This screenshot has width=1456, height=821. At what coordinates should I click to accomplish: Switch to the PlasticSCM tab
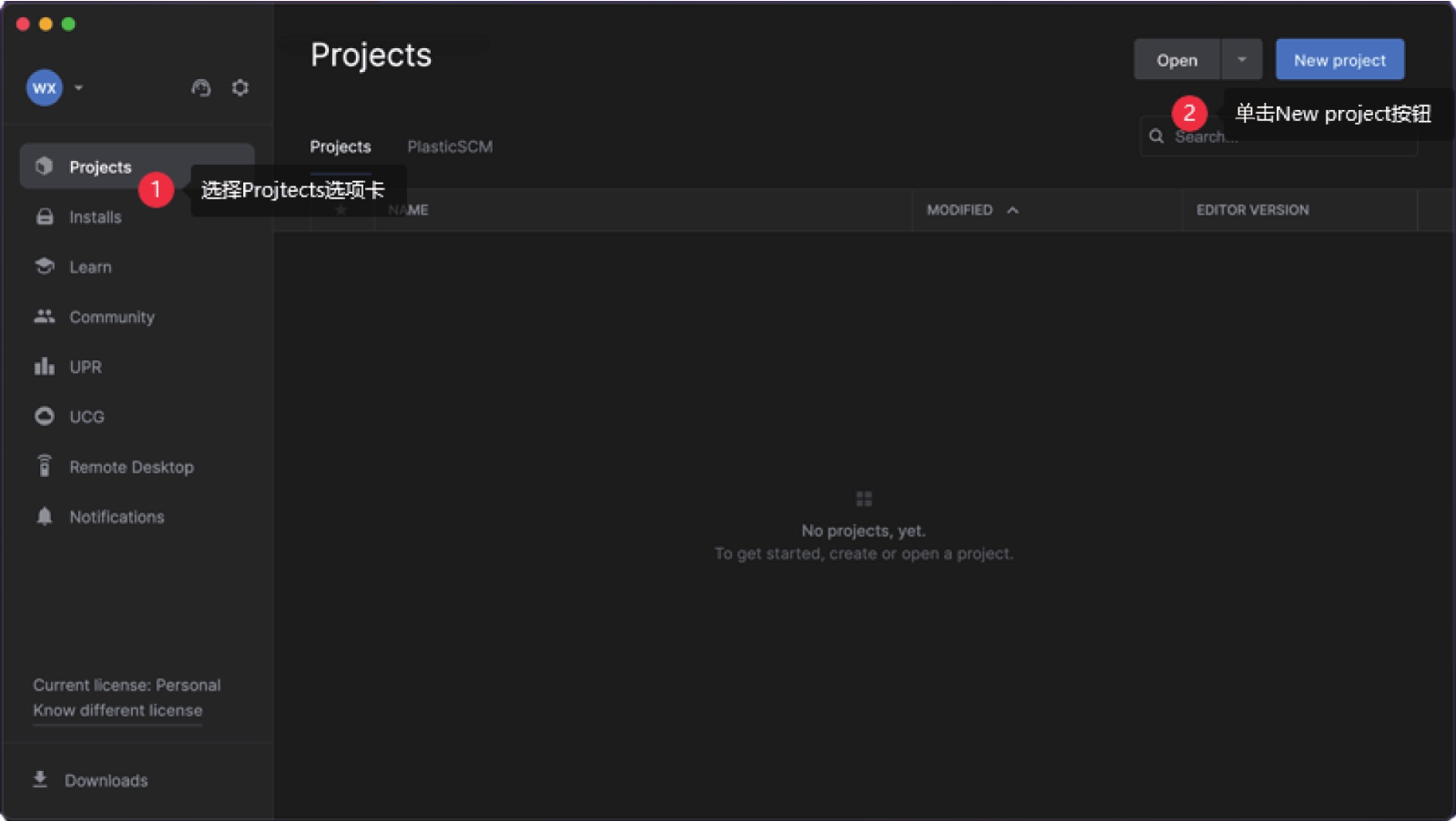[x=450, y=147]
